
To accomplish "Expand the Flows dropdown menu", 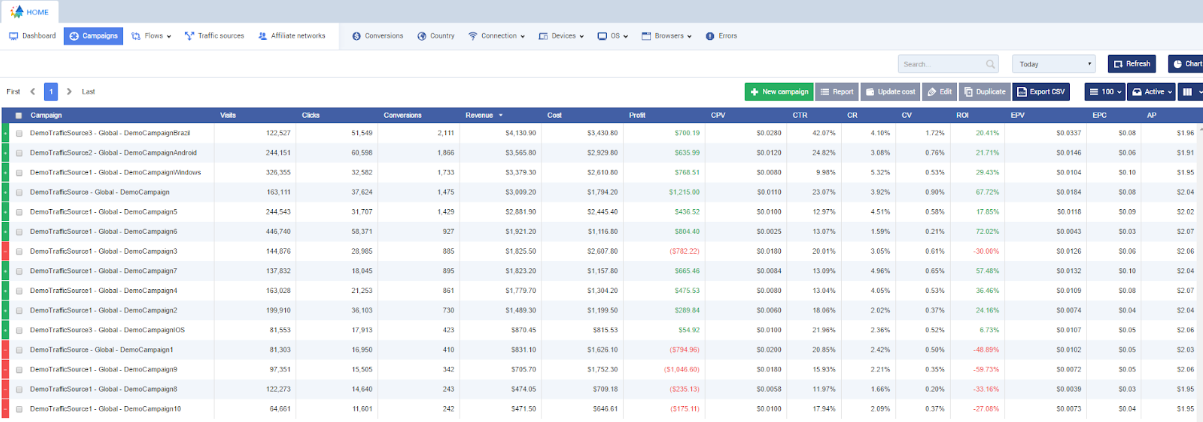I will tap(151, 36).
